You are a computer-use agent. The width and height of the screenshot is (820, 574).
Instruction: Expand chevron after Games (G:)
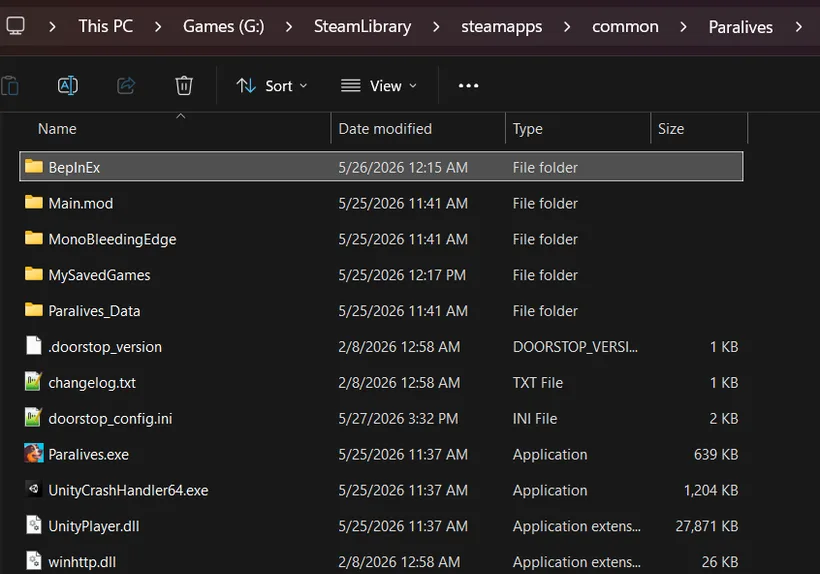(x=289, y=27)
